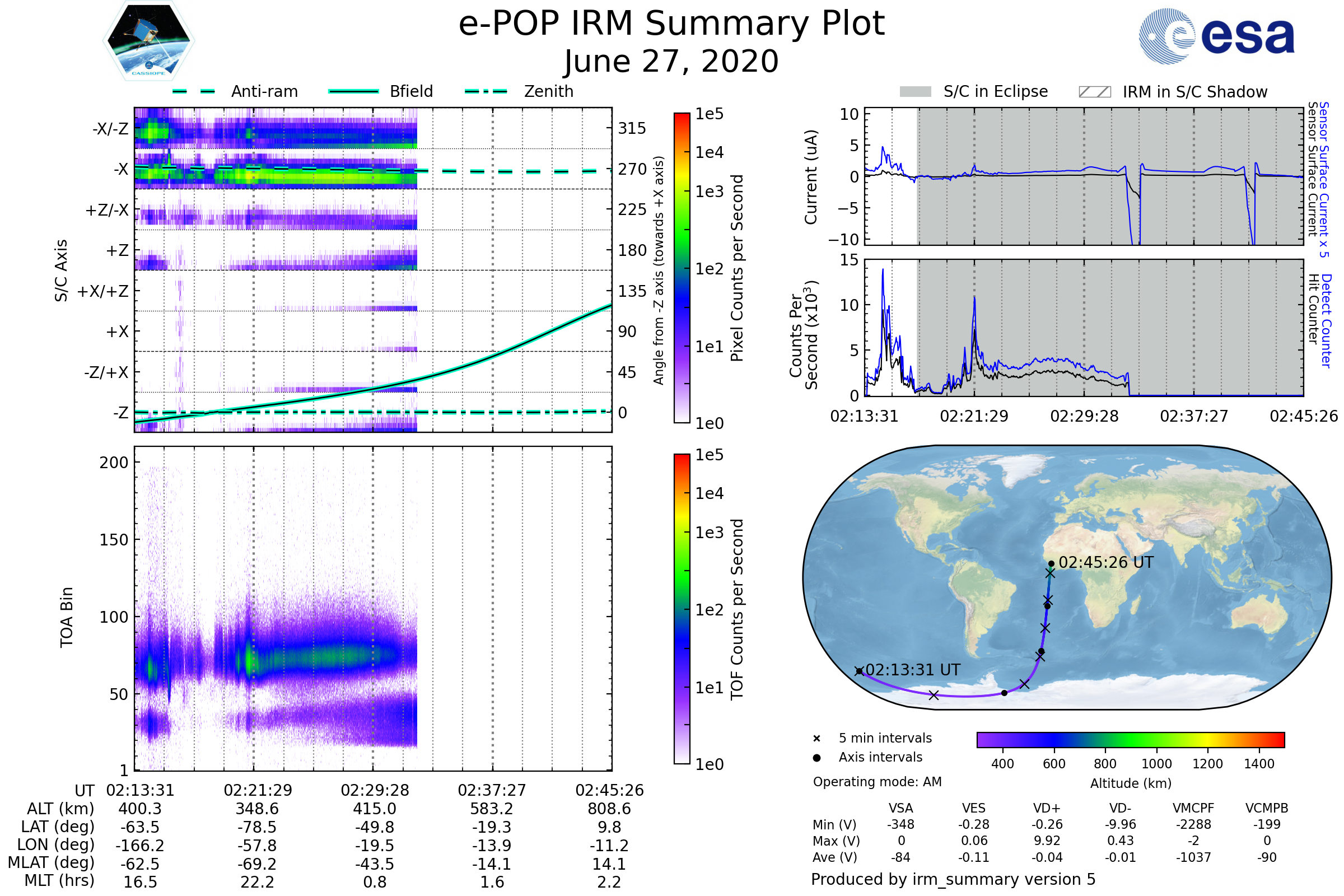1344x896 pixels.
Task: Click the e-POP IRM Summary Plot title
Action: click(671, 24)
